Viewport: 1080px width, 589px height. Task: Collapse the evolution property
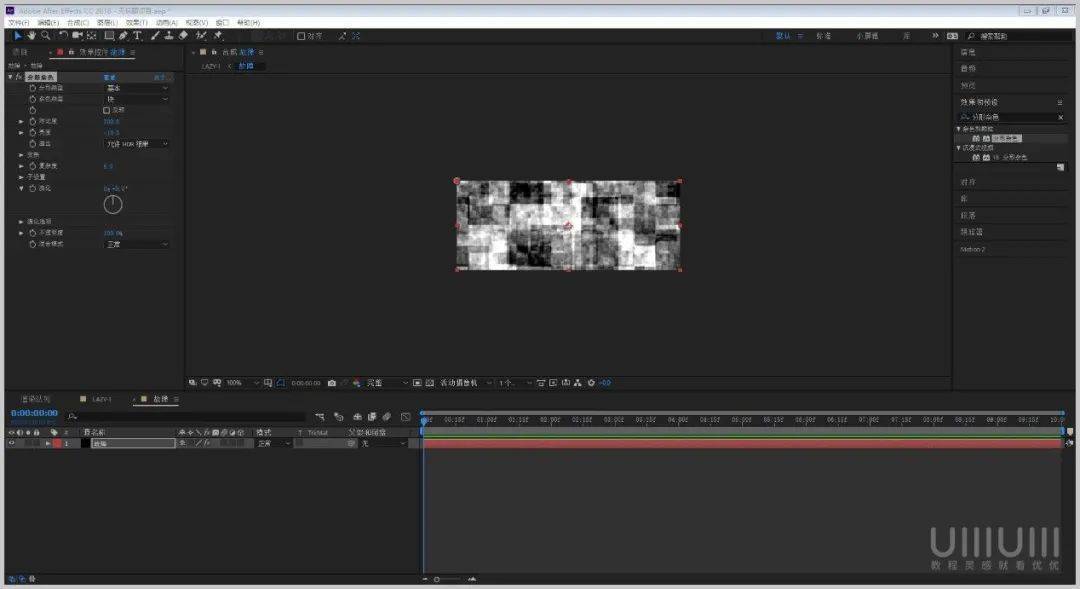[21, 188]
